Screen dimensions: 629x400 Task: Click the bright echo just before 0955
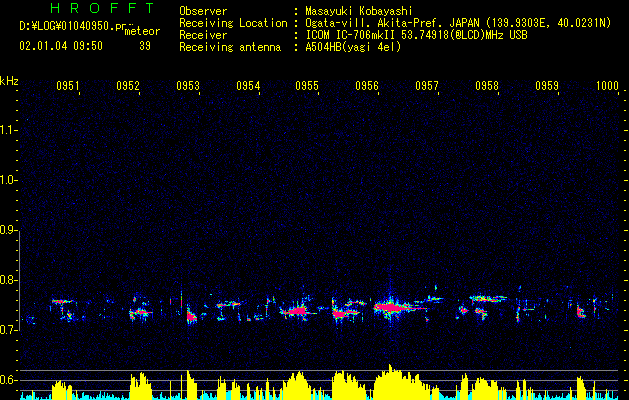(x=298, y=311)
